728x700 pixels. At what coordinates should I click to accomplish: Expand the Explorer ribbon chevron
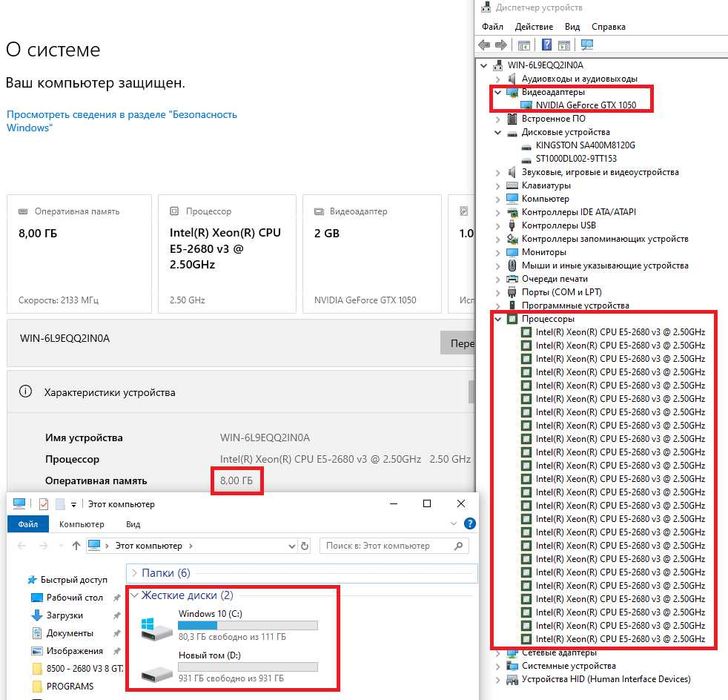454,524
